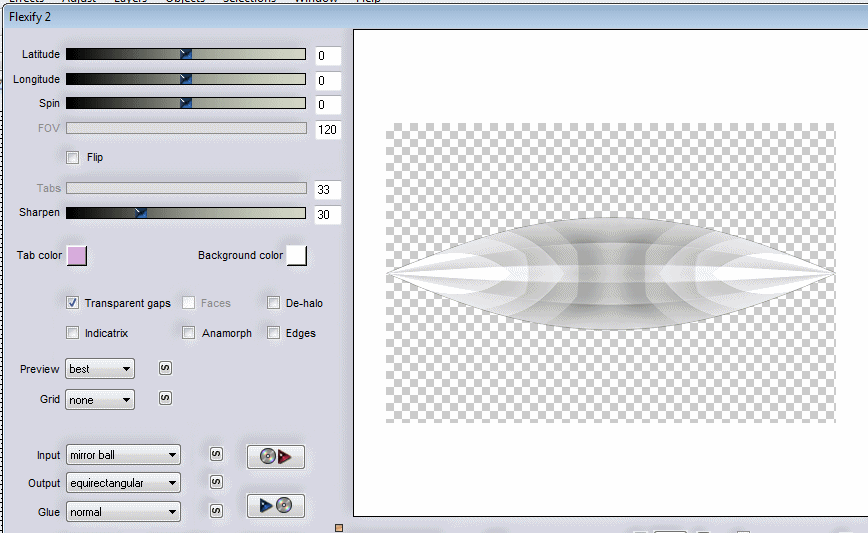Enable the Indicatrix checkbox
This screenshot has width=868, height=533.
(x=73, y=333)
